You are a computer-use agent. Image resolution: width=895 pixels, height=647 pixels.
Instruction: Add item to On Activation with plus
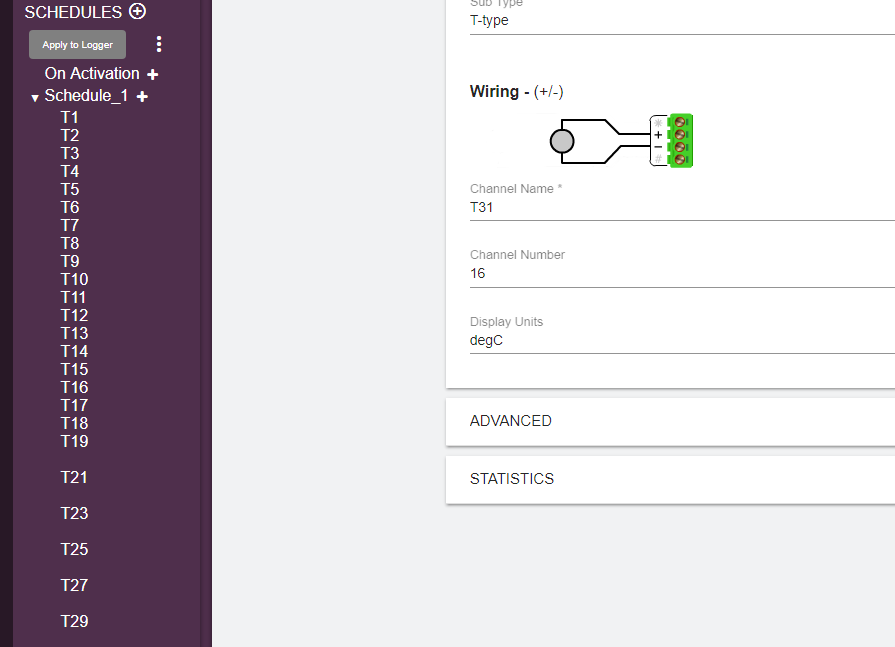click(153, 74)
